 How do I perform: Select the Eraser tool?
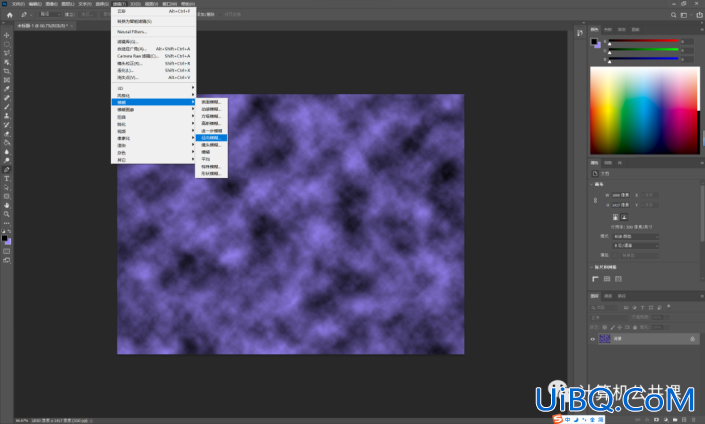tap(7, 134)
